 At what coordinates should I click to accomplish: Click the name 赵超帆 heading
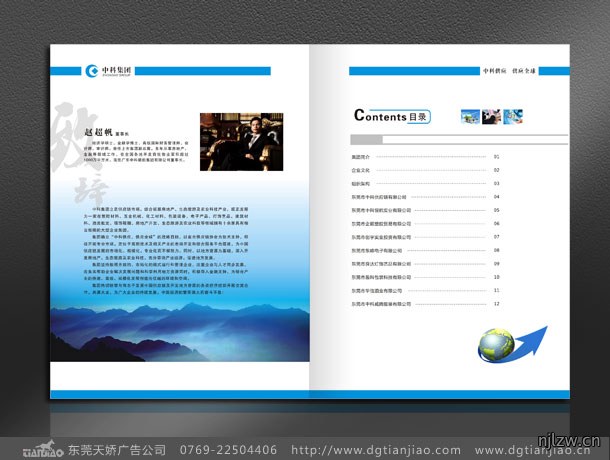pos(98,132)
